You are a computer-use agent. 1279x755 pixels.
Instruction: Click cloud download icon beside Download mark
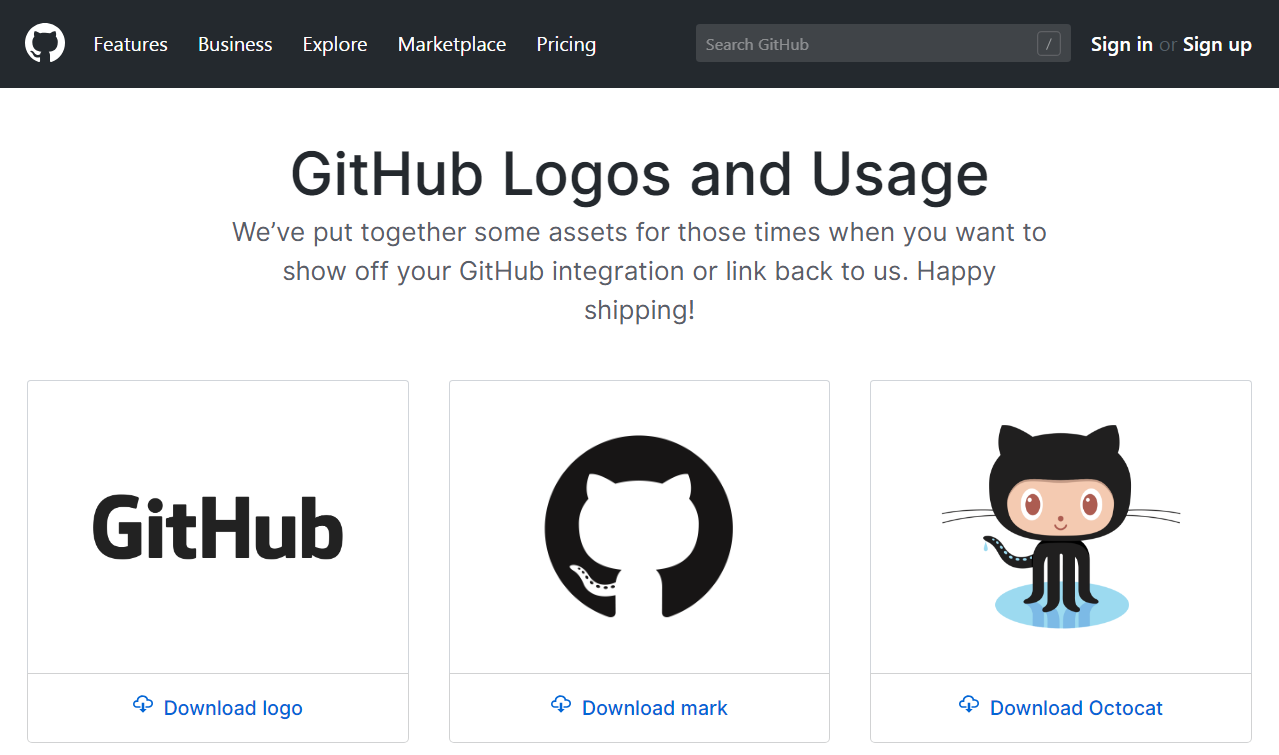click(x=561, y=705)
